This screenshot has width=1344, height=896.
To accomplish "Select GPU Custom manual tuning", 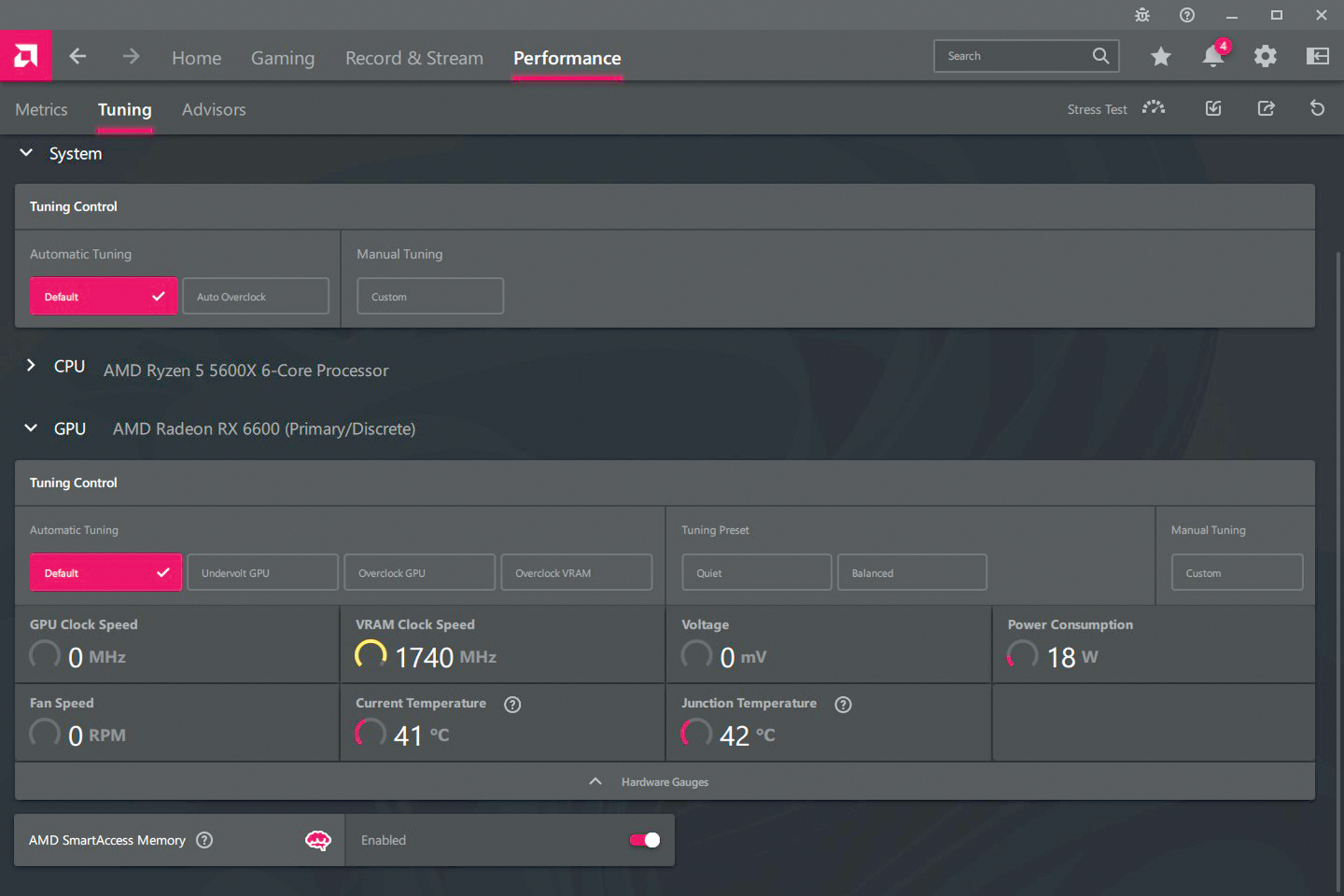I will point(1237,572).
